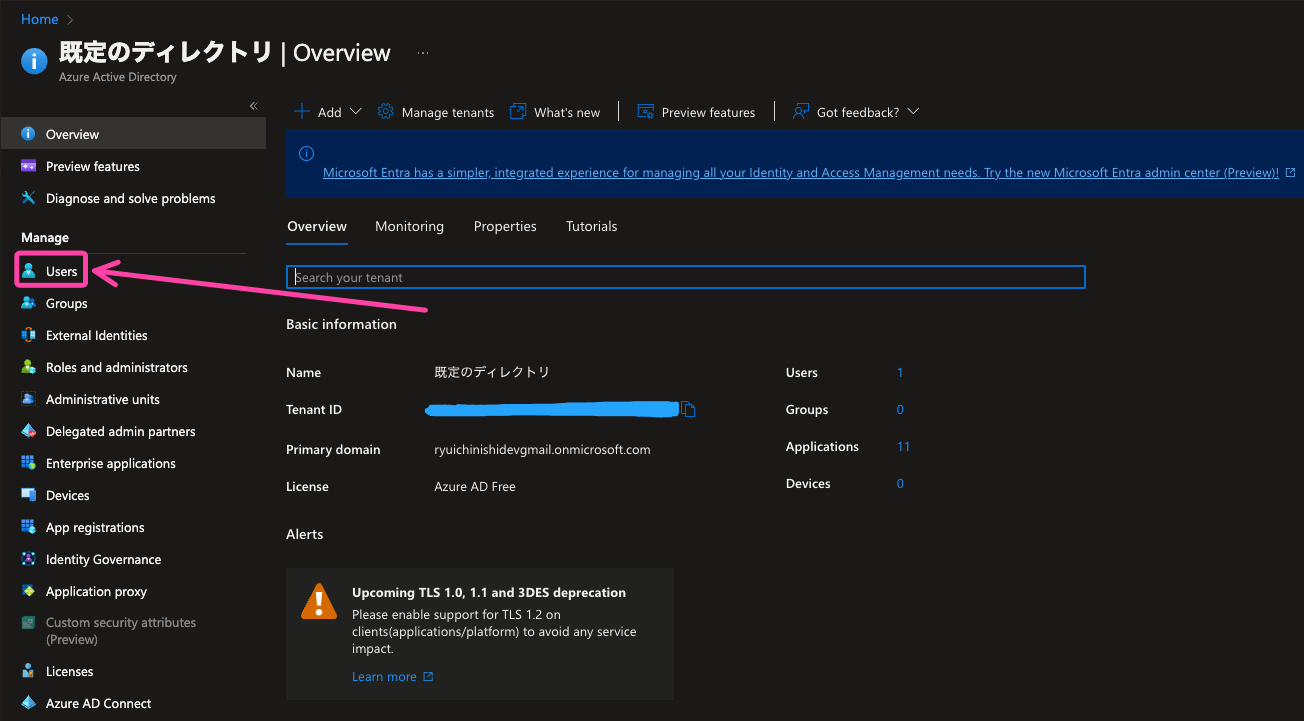This screenshot has width=1304, height=721.
Task: Click the Home breadcrumb link
Action: (40, 19)
